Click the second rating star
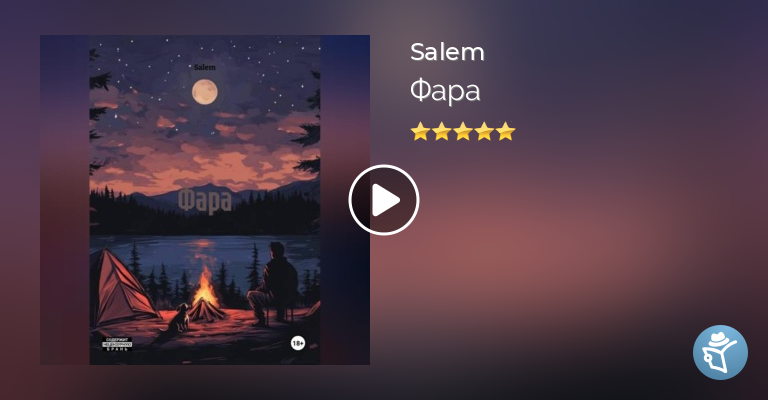 click(441, 132)
